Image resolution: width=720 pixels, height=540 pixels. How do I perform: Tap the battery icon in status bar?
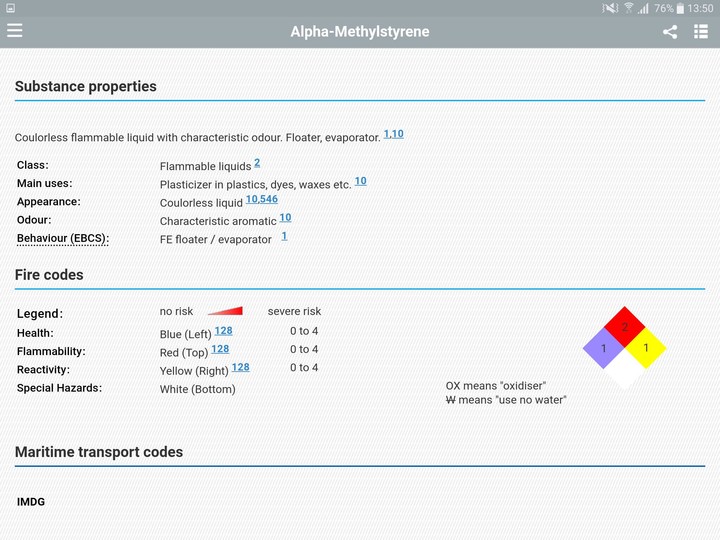click(x=679, y=8)
